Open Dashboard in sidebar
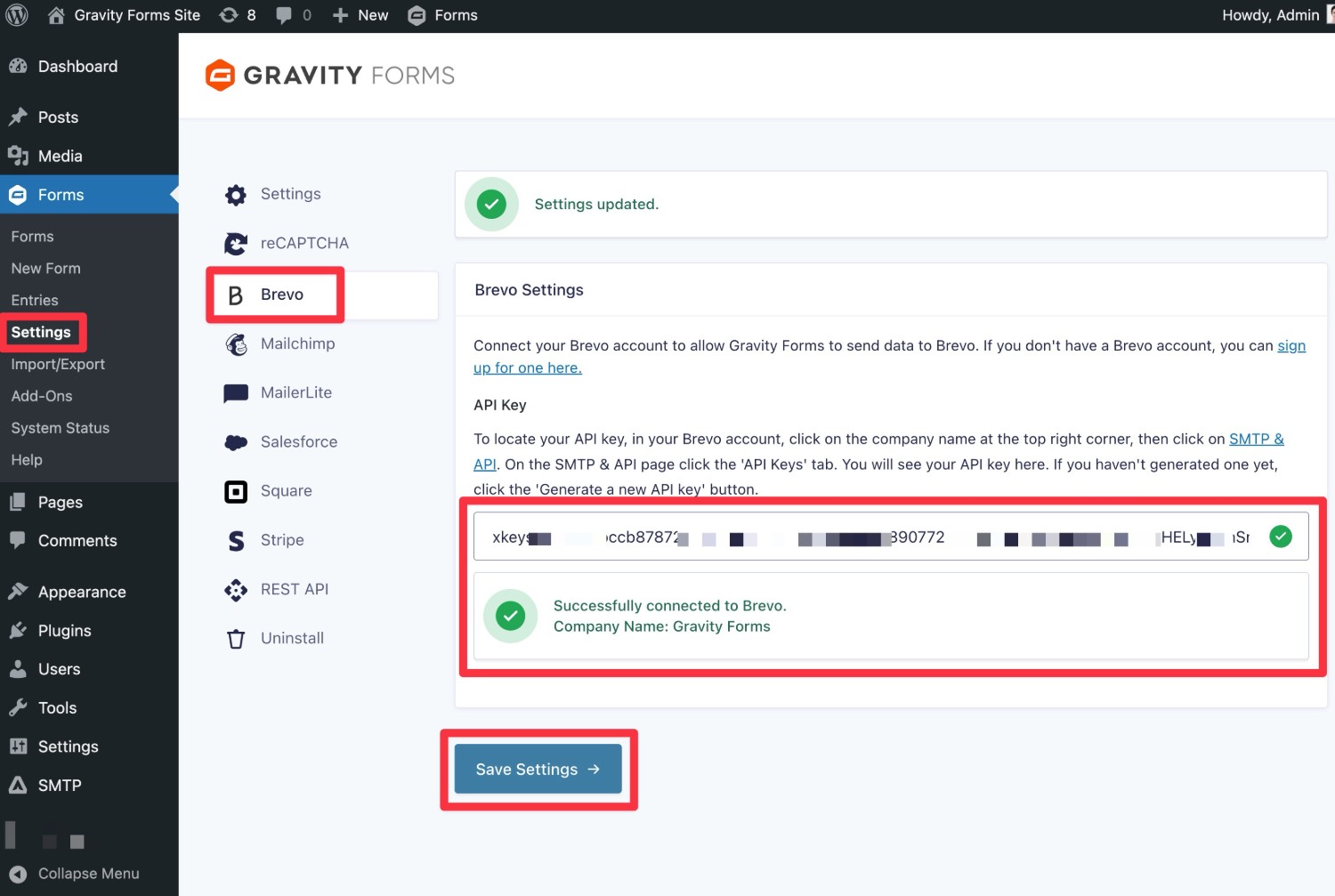The height and width of the screenshot is (896, 1335). click(89, 67)
